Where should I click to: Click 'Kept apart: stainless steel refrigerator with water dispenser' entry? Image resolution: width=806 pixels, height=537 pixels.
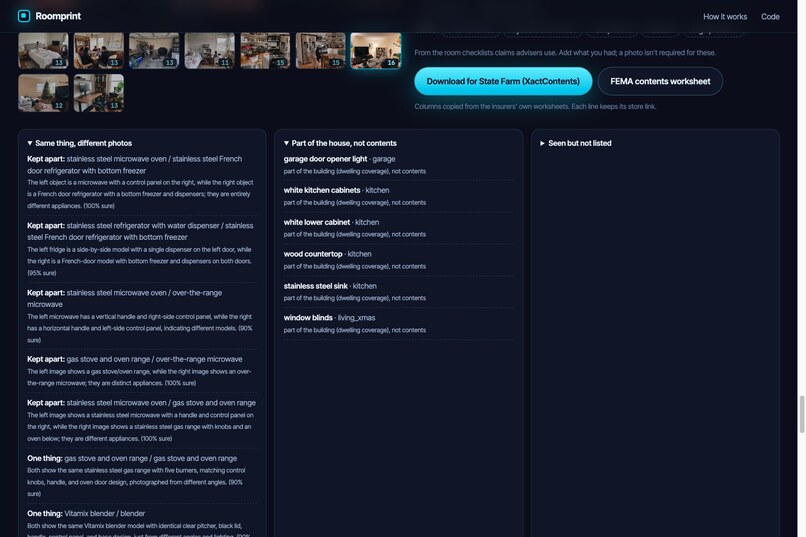[x=142, y=249]
